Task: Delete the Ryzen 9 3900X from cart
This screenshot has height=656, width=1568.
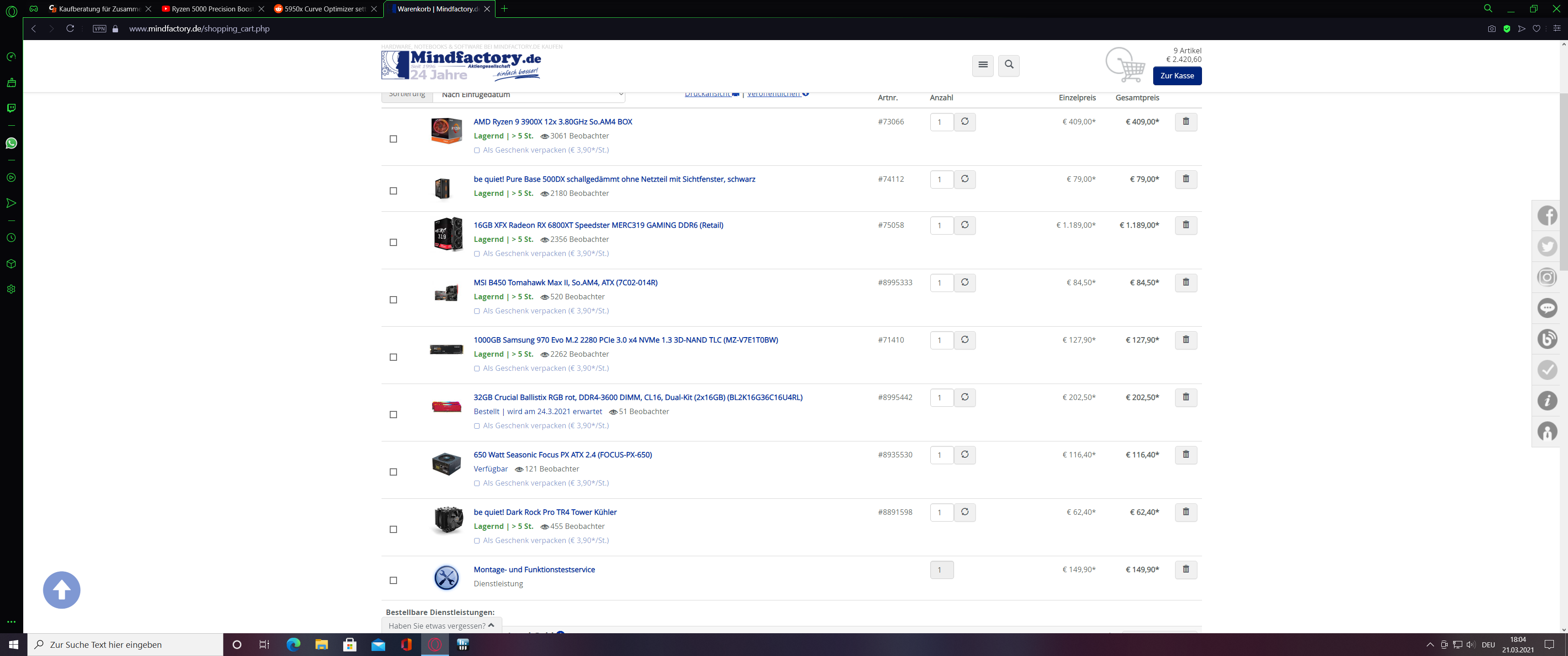Action: pos(1185,122)
